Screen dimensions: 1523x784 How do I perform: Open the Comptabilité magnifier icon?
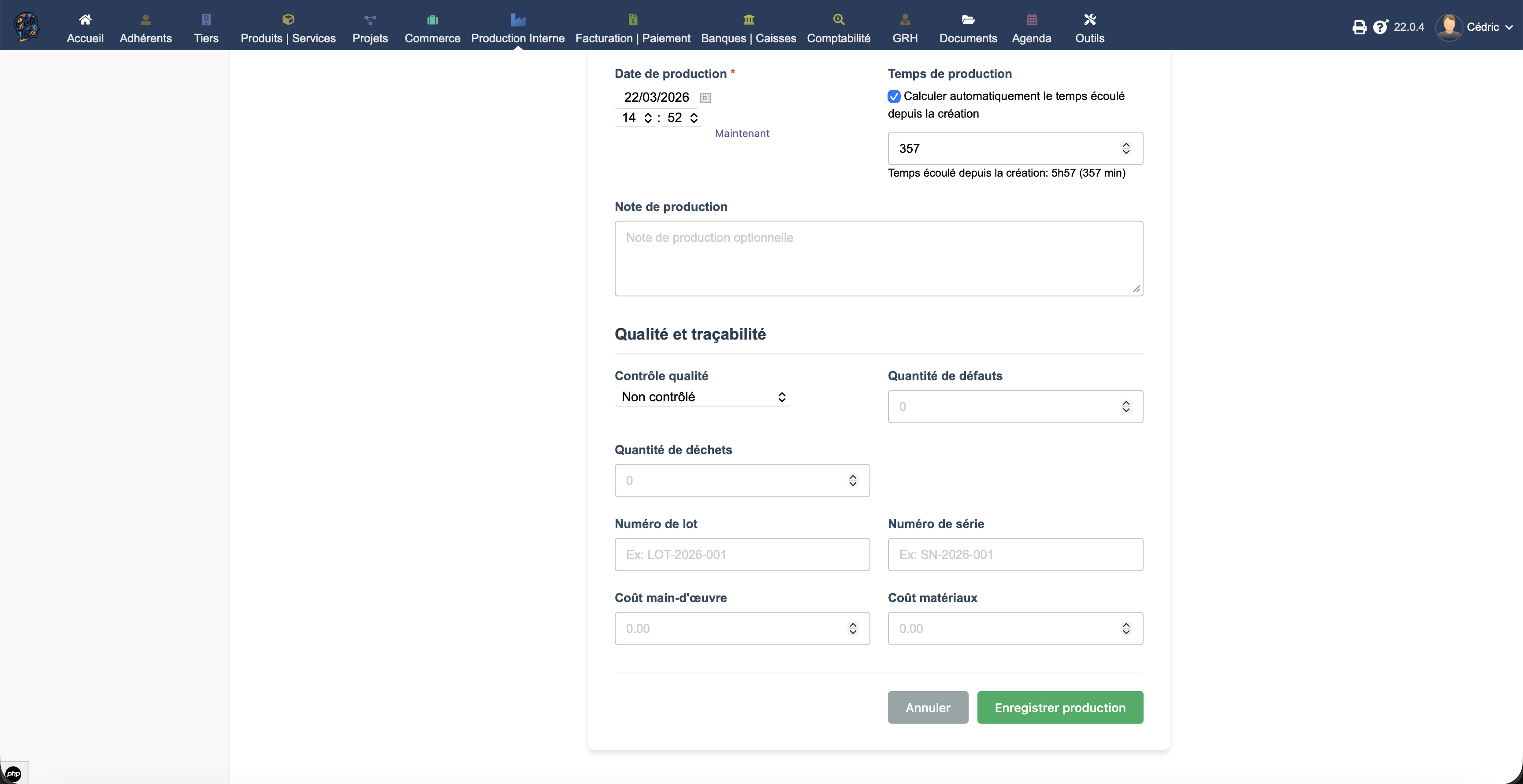pos(838,19)
